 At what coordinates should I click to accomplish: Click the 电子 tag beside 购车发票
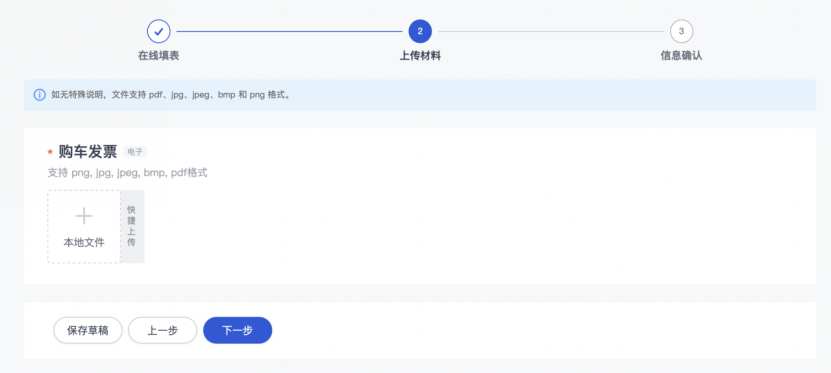point(135,152)
